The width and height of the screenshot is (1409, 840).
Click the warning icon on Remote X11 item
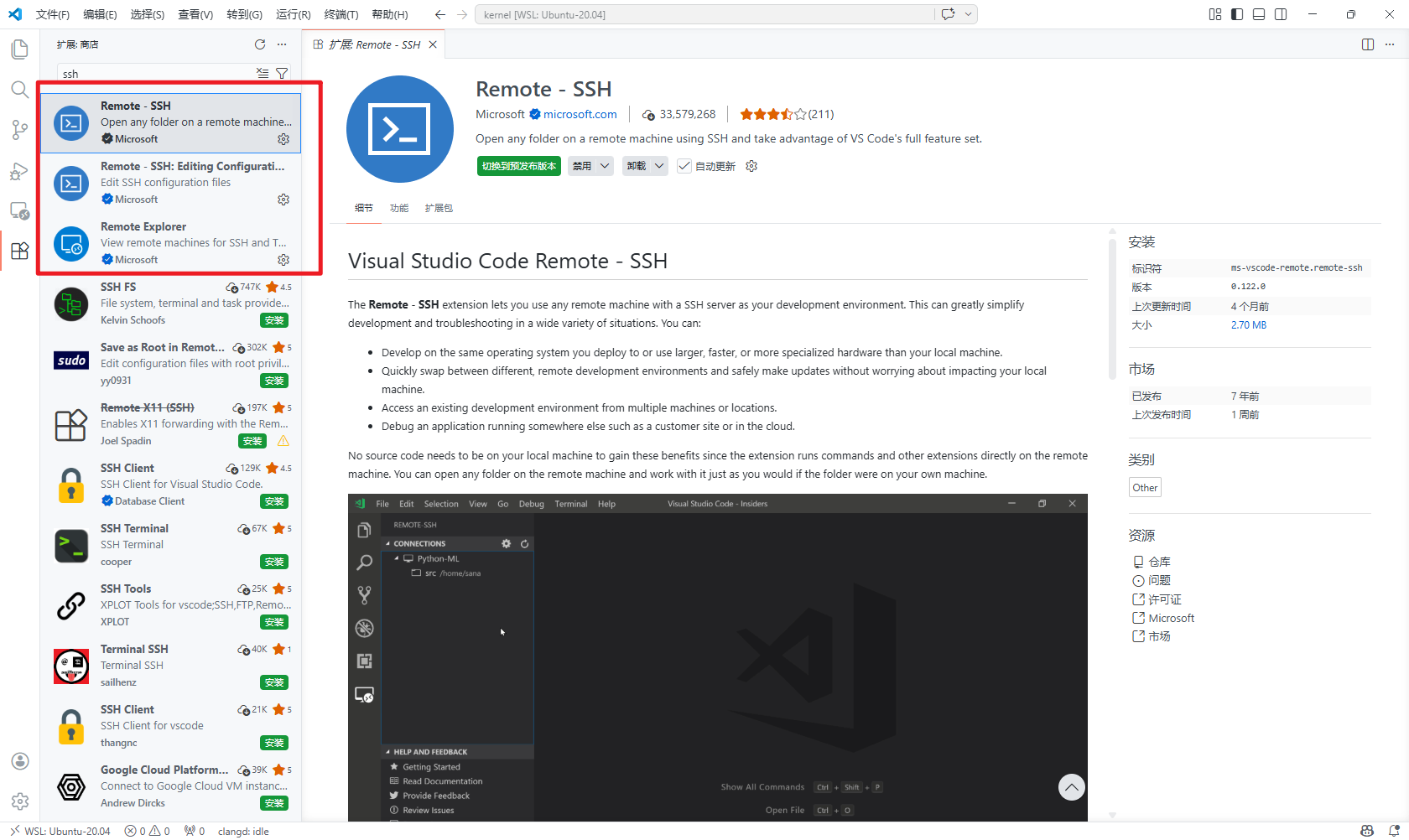(283, 441)
